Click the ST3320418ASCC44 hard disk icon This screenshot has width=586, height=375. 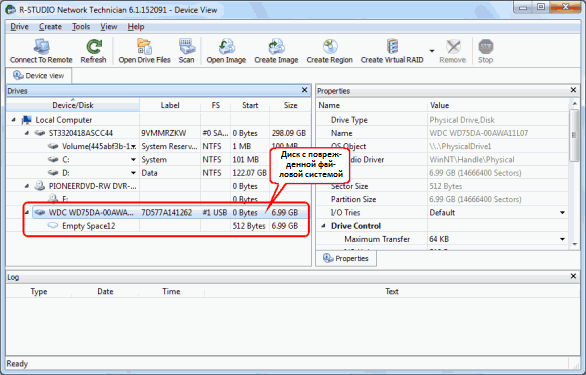(x=40, y=133)
